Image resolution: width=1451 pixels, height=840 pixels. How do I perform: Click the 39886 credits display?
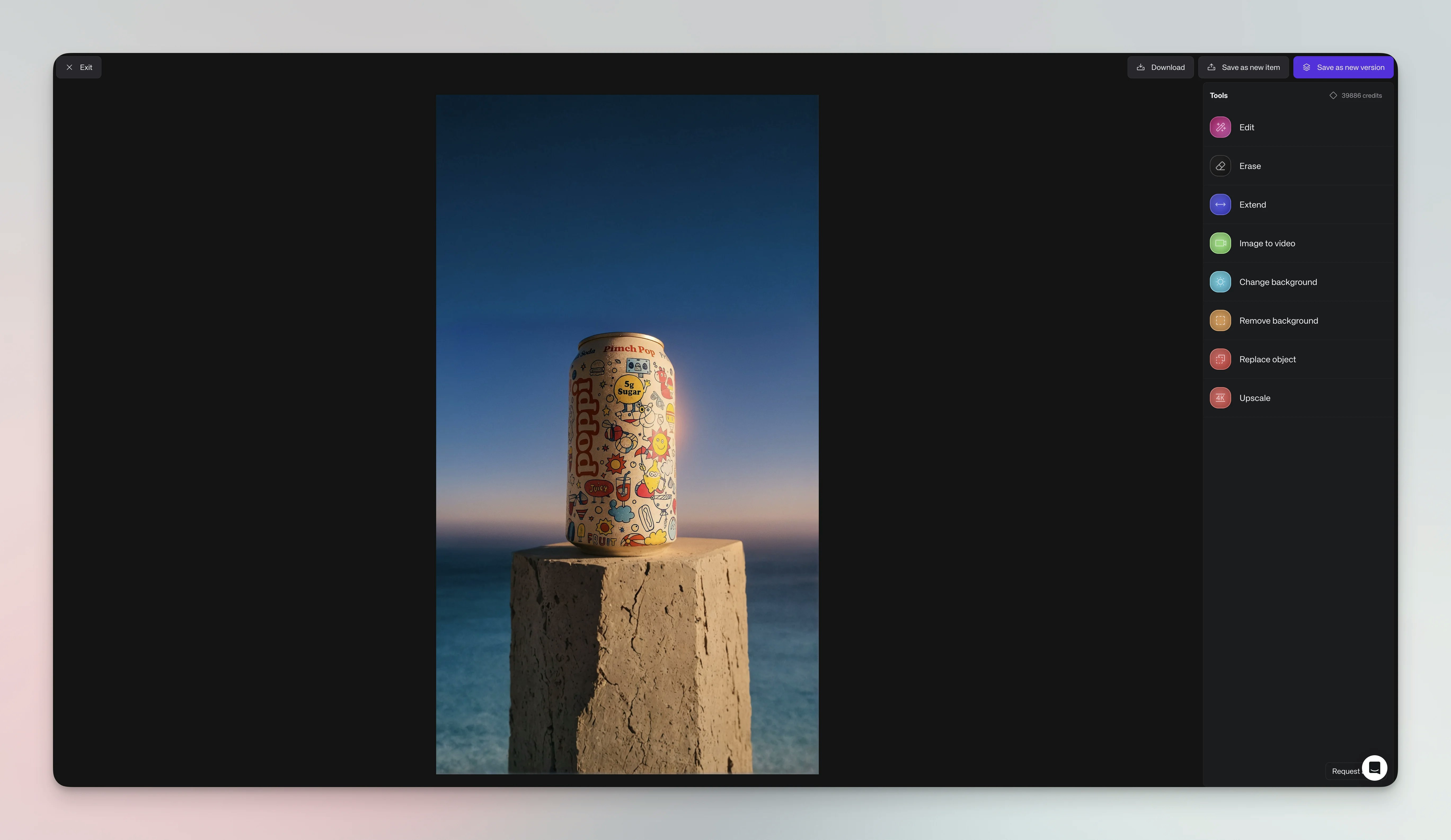pyautogui.click(x=1361, y=96)
